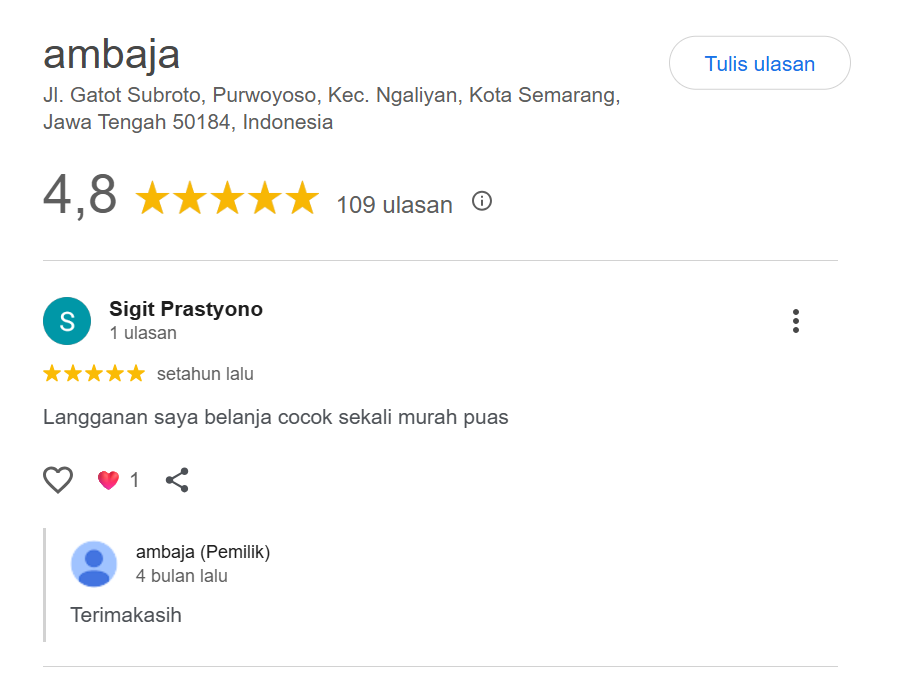The height and width of the screenshot is (679, 915).
Task: Click the ambaja (Pemilik) owner name
Action: tap(203, 552)
